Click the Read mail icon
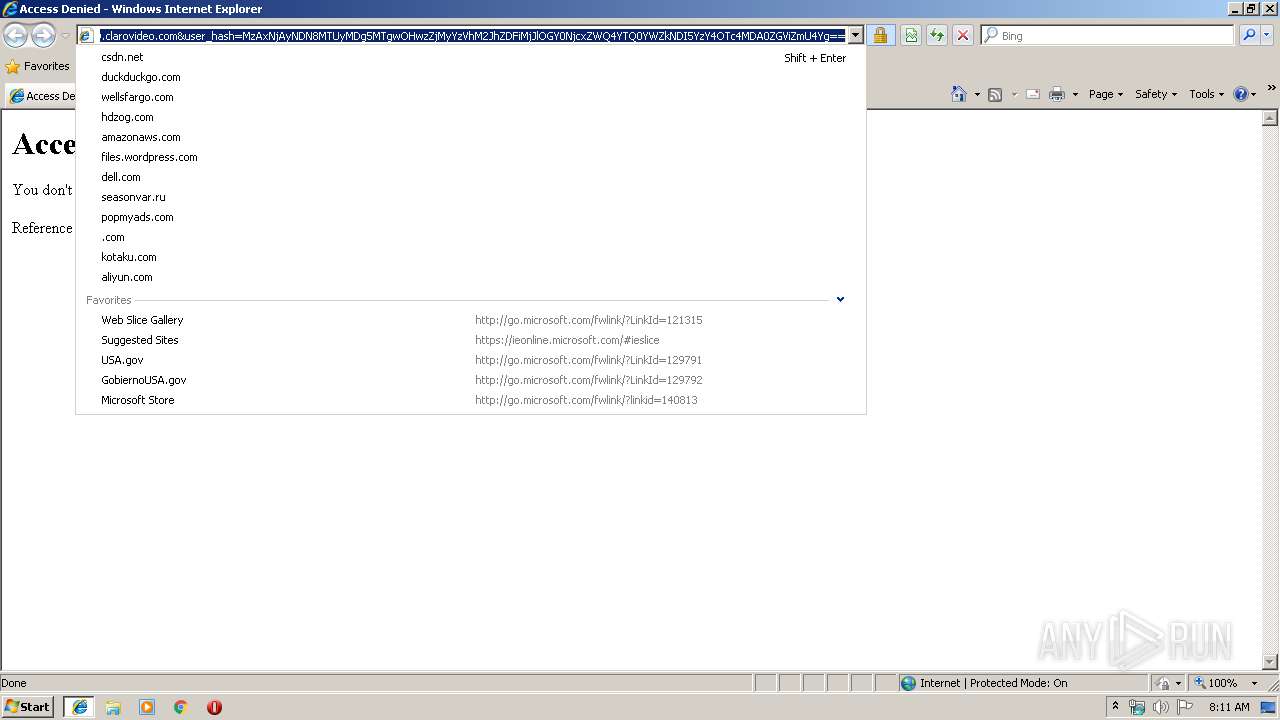This screenshot has width=1280, height=720. pos(1033,94)
